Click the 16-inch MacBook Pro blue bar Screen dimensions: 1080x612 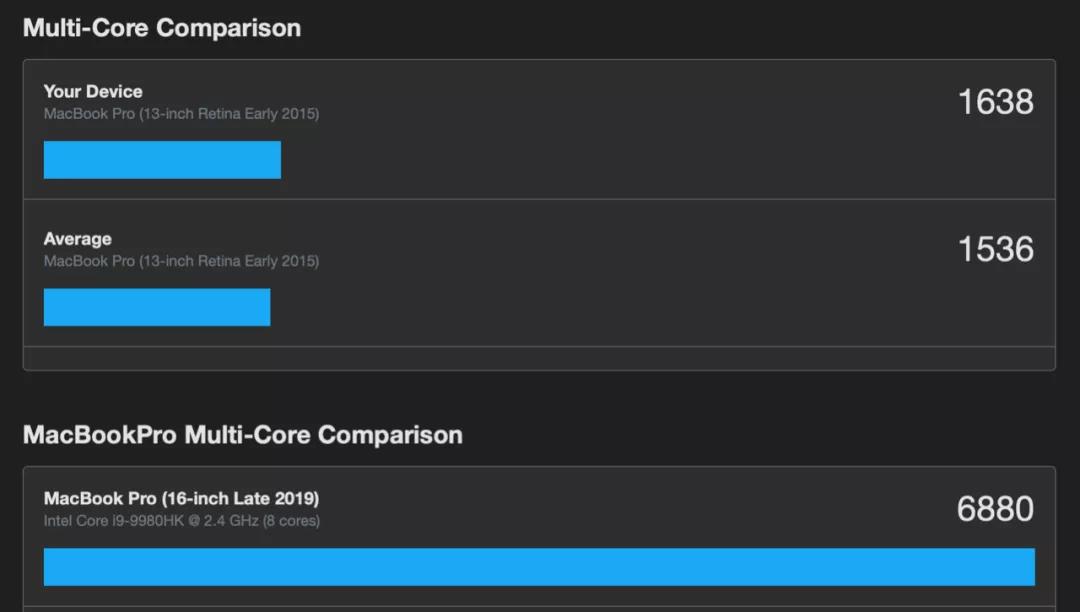click(539, 567)
